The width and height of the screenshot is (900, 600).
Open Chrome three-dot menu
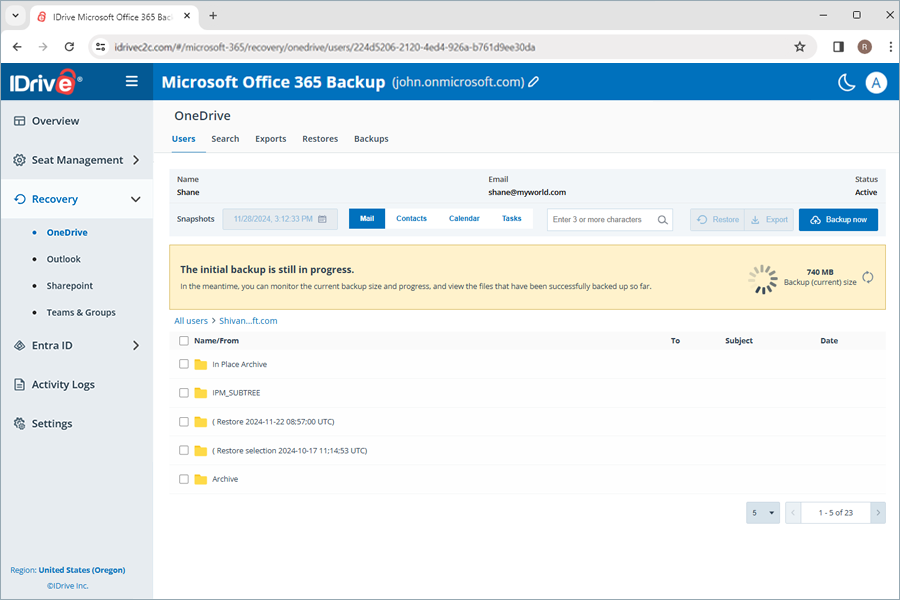[890, 47]
